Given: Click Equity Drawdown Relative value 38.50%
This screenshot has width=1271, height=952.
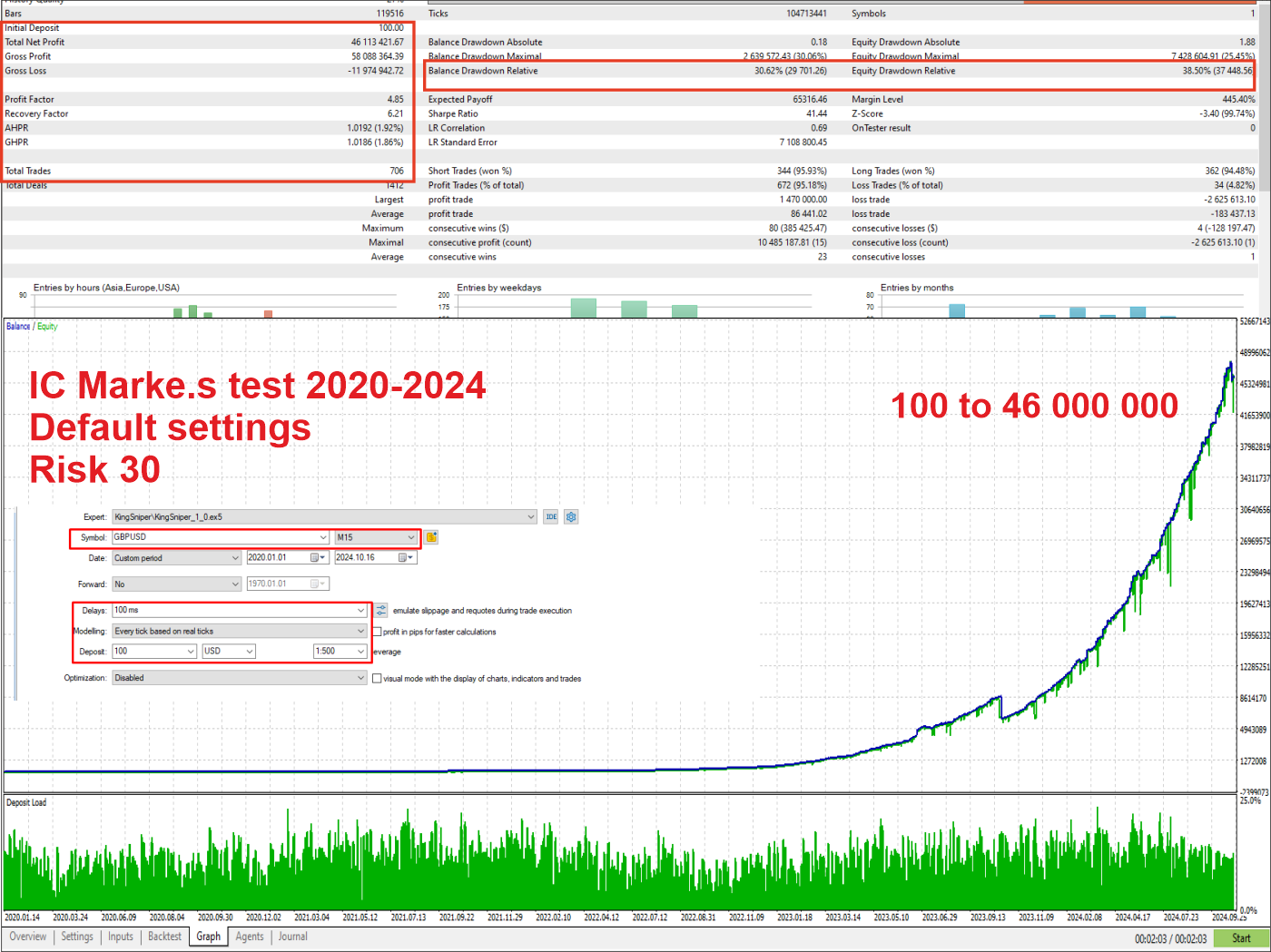Looking at the screenshot, I should (x=1217, y=71).
